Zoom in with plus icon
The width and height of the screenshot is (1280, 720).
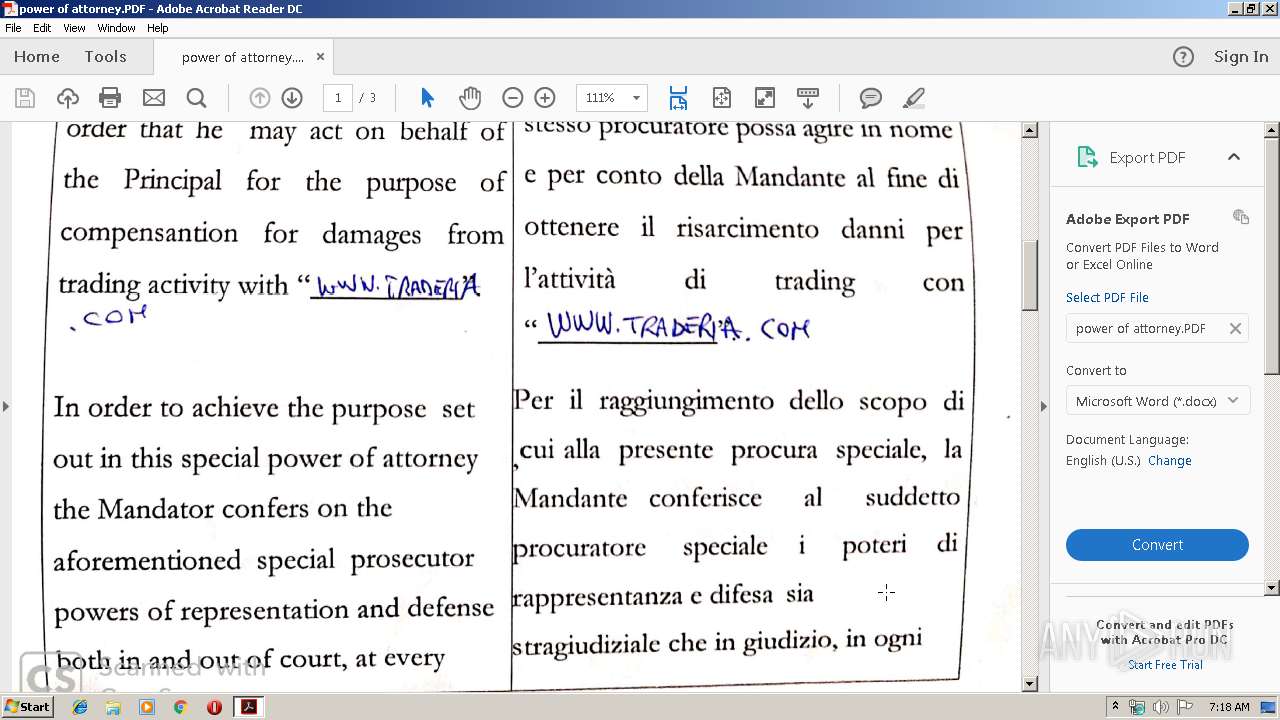545,98
